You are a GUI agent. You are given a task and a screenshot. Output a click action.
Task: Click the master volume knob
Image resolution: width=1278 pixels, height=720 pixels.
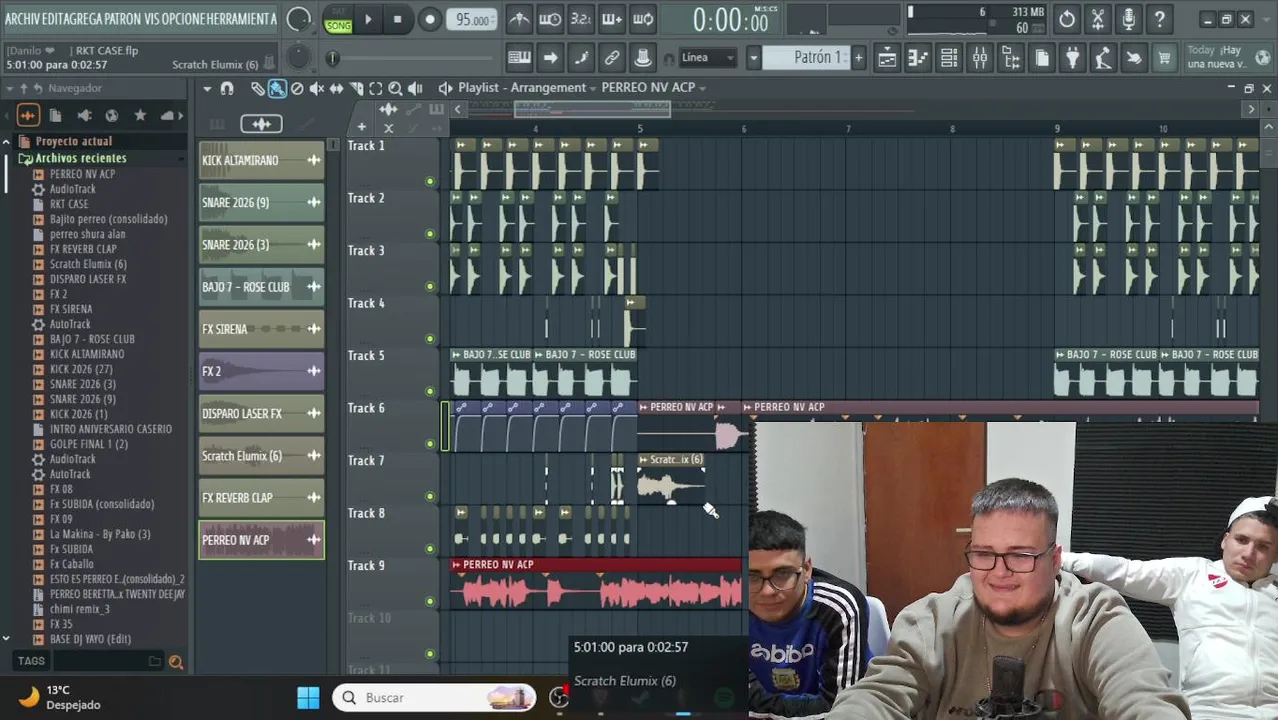point(298,19)
